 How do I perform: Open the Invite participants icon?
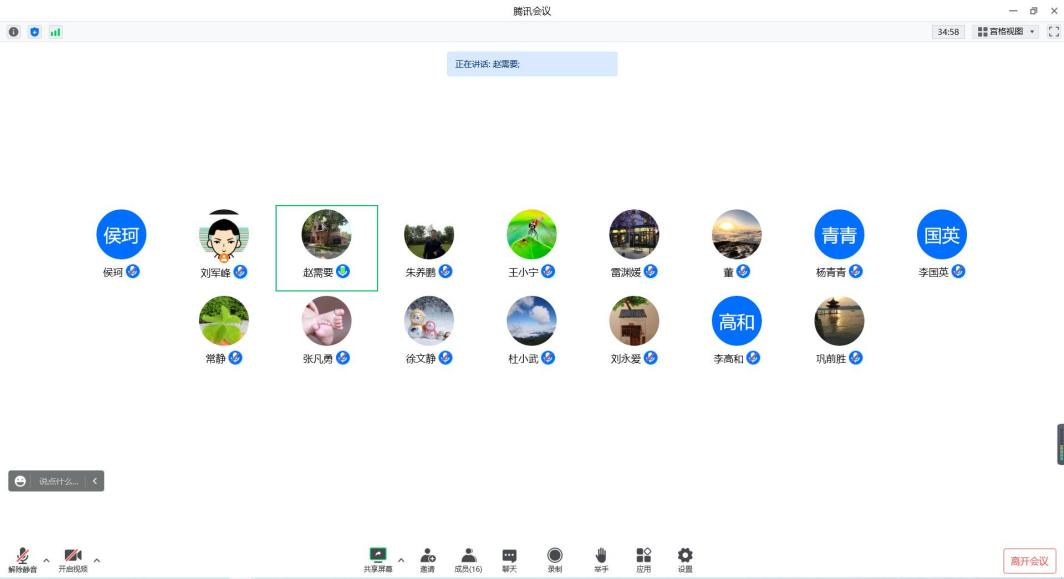point(427,559)
